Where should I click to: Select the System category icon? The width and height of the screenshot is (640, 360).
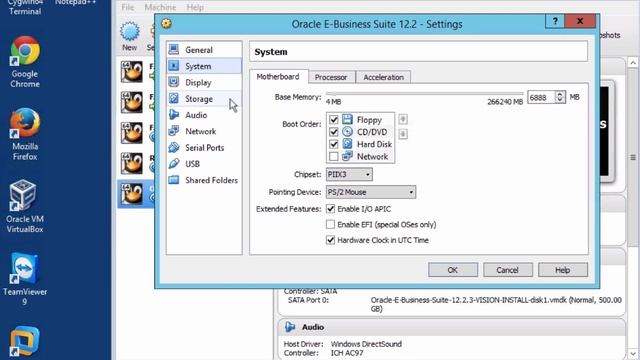point(174,66)
